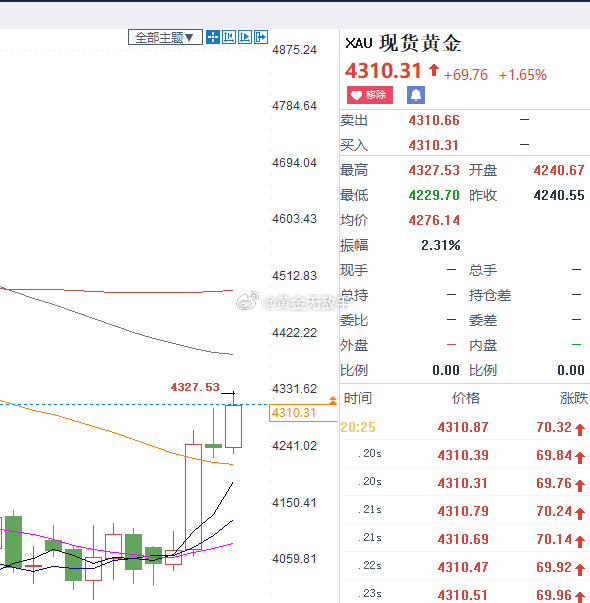Toggle the crosshair cursor icon
590x603 pixels.
213,37
